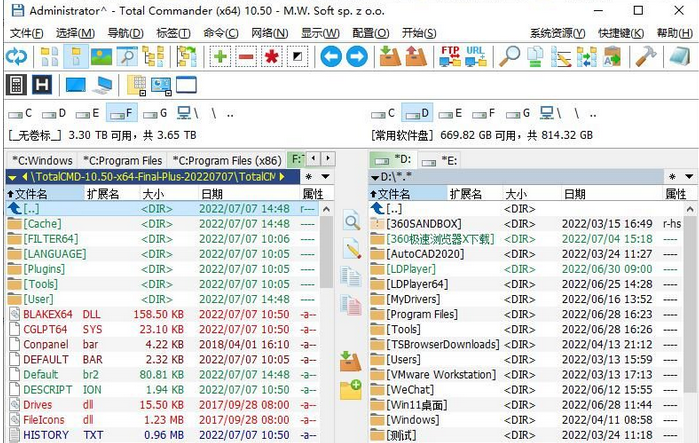Launch the calculator icon
Image resolution: width=699 pixels, height=443 pixels.
(x=16, y=85)
